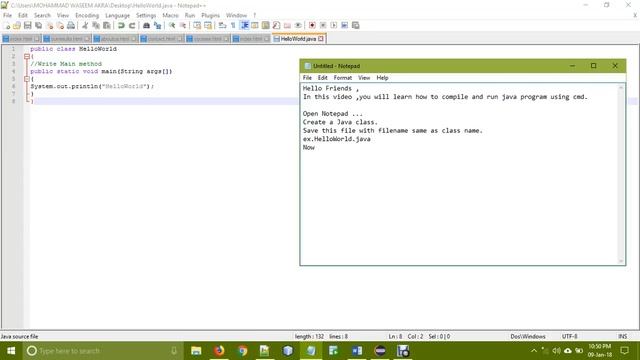The height and width of the screenshot is (360, 640).
Task: Click the Close All toolbar icon
Action: point(60,25)
